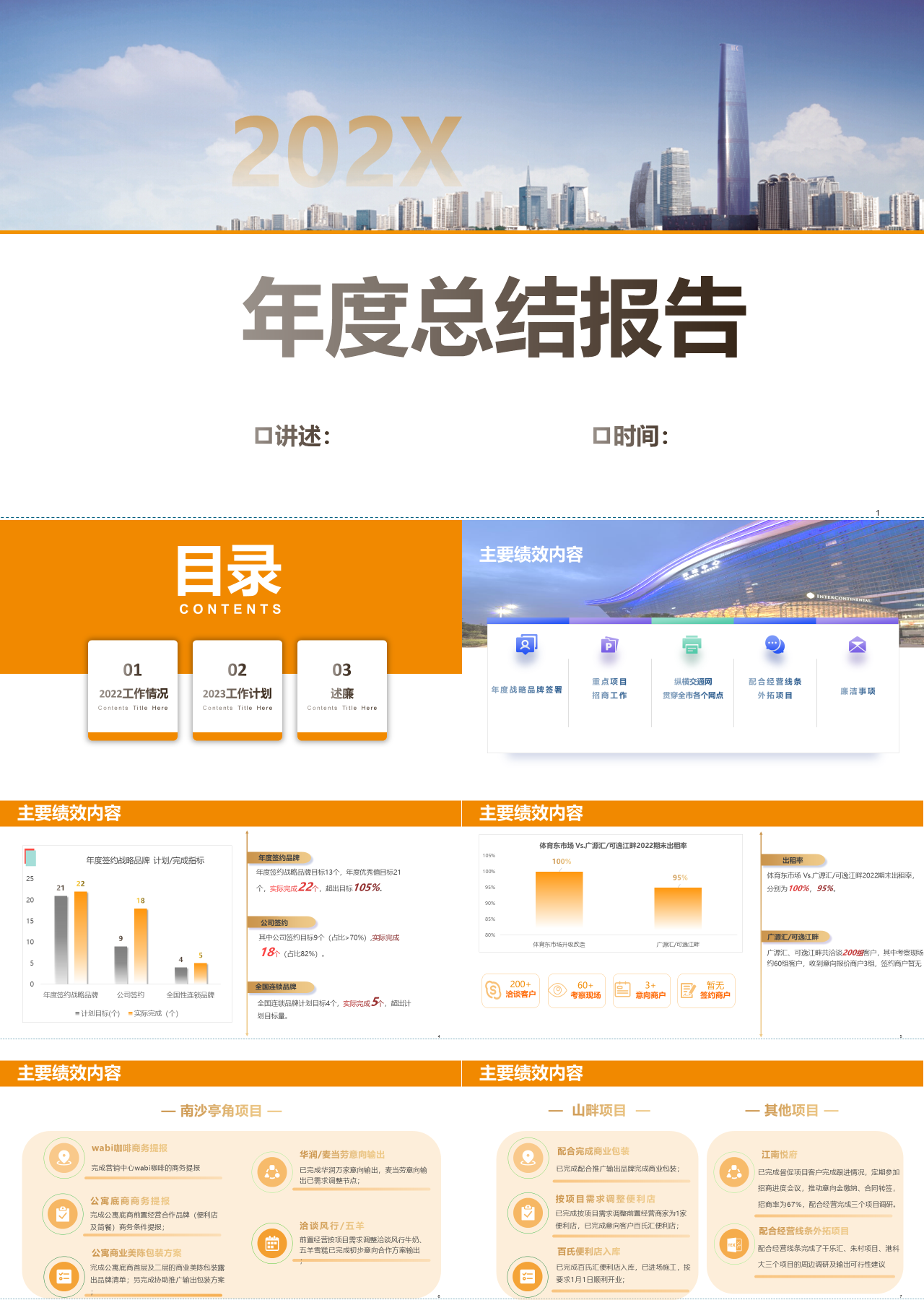
Task: Click the orange 实际完成(个) legend swatch
Action: pyautogui.click(x=130, y=1013)
